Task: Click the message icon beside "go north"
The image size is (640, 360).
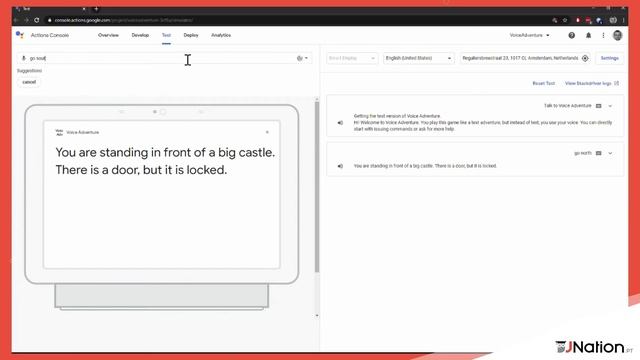Action: click(x=598, y=153)
